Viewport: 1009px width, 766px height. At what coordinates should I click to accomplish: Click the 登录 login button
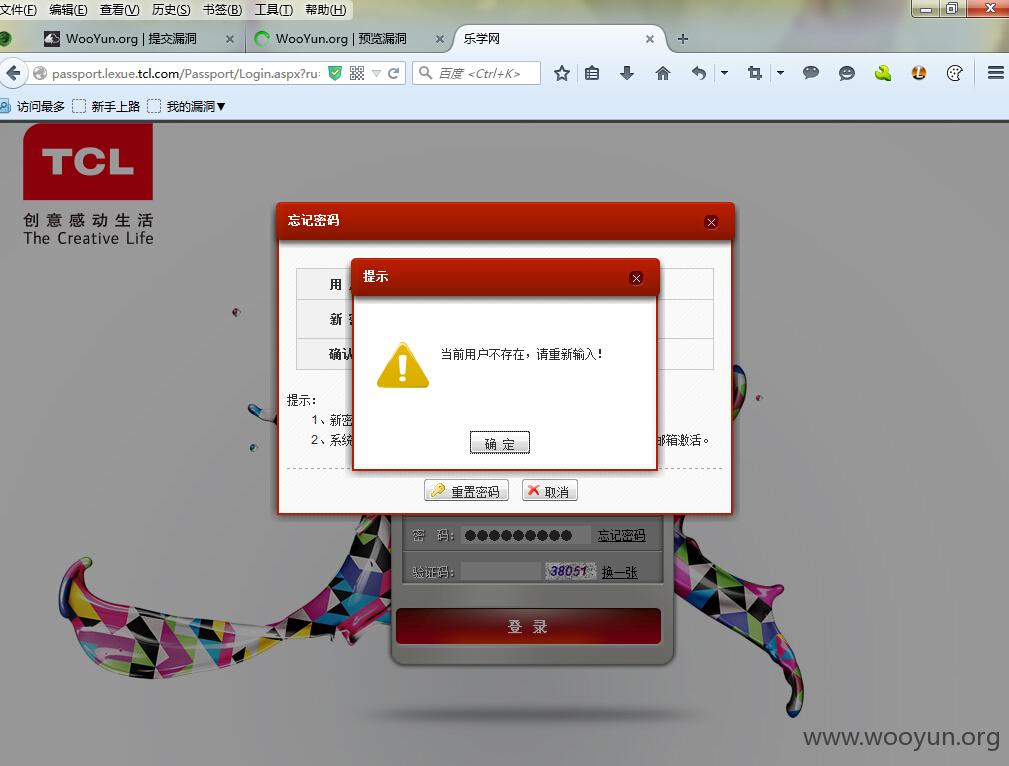(528, 626)
